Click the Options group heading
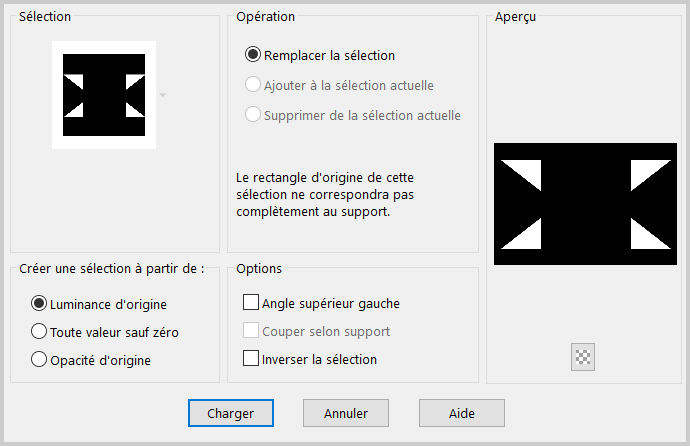 (x=259, y=269)
